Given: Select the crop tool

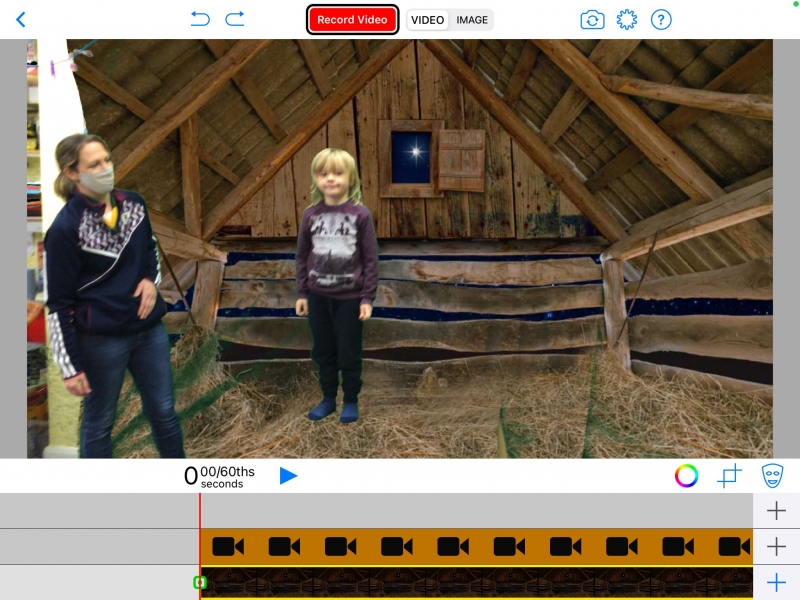Looking at the screenshot, I should [x=730, y=476].
